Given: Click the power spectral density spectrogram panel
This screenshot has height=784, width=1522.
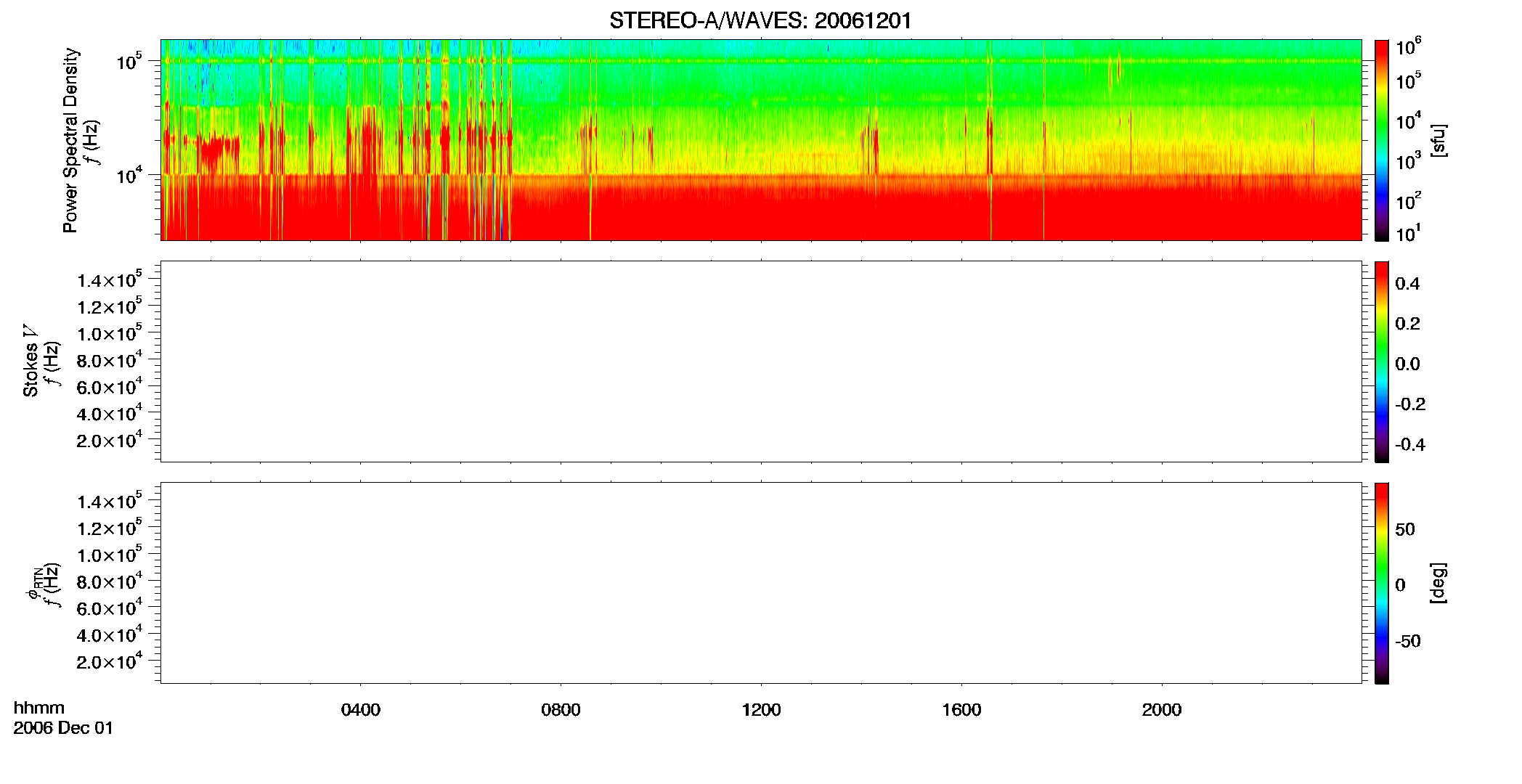Looking at the screenshot, I should (761, 140).
